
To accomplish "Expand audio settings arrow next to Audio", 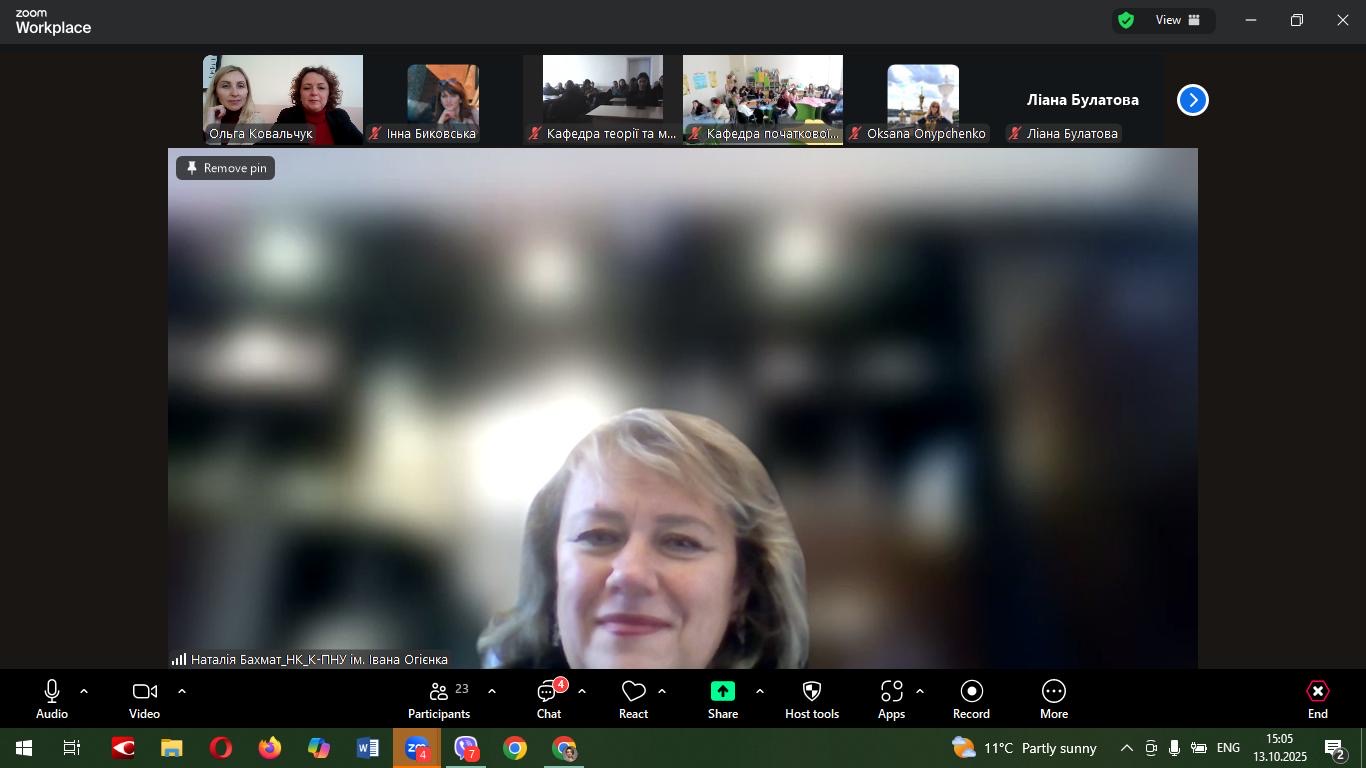I will coord(84,691).
